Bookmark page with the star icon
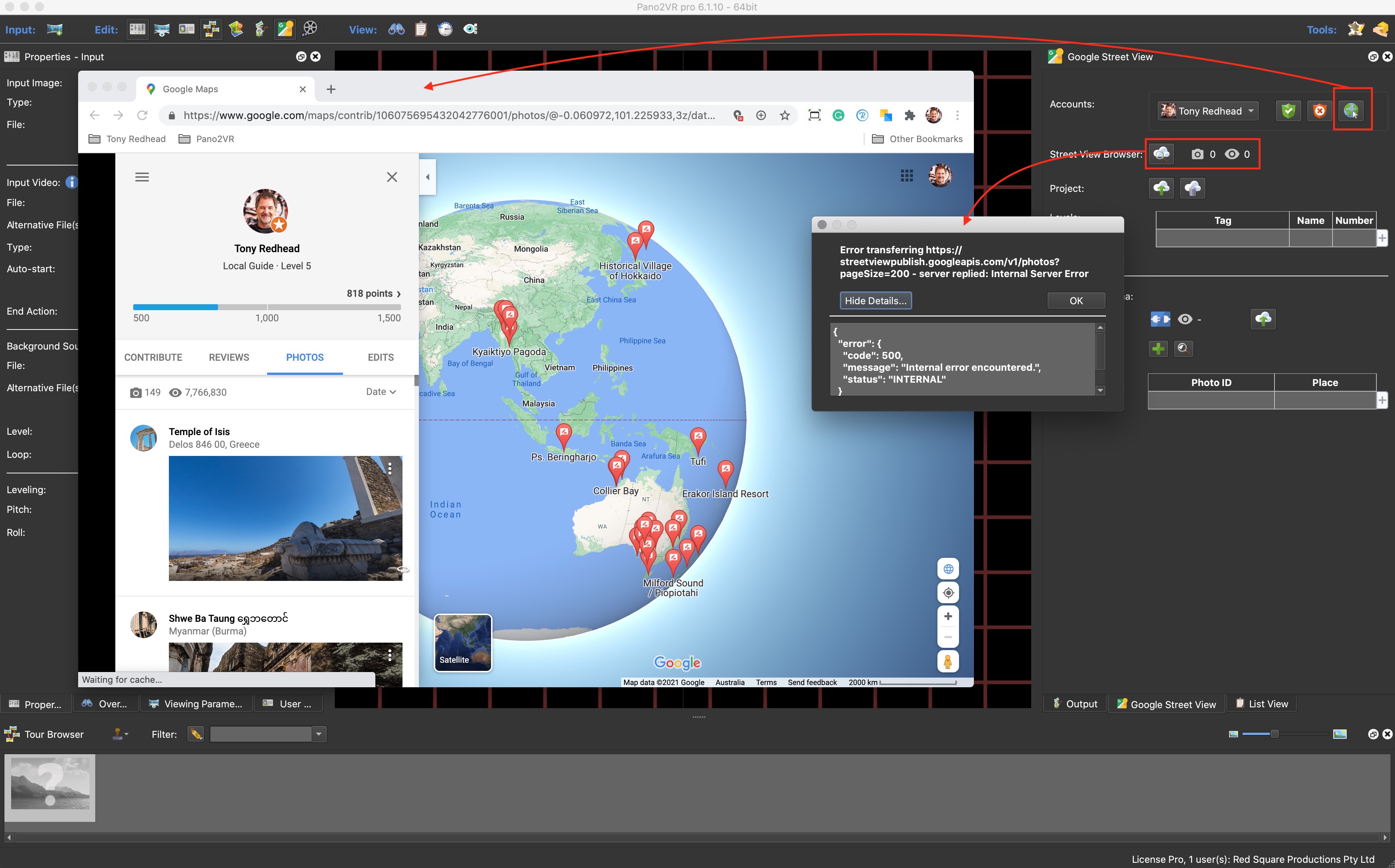Screen dimensions: 1395x868 785,116
